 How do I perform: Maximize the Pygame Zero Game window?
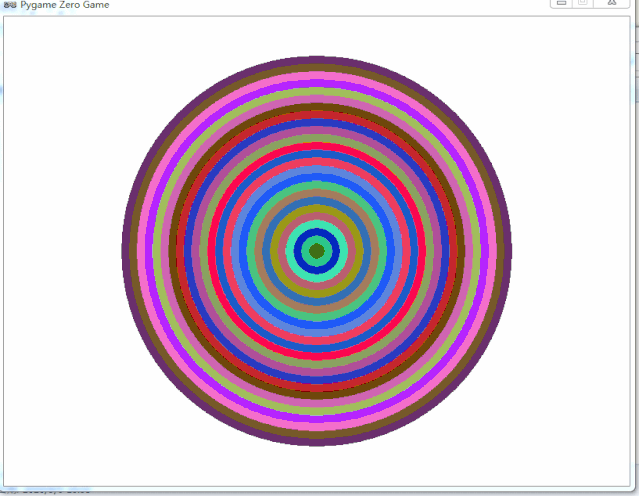coord(585,3)
